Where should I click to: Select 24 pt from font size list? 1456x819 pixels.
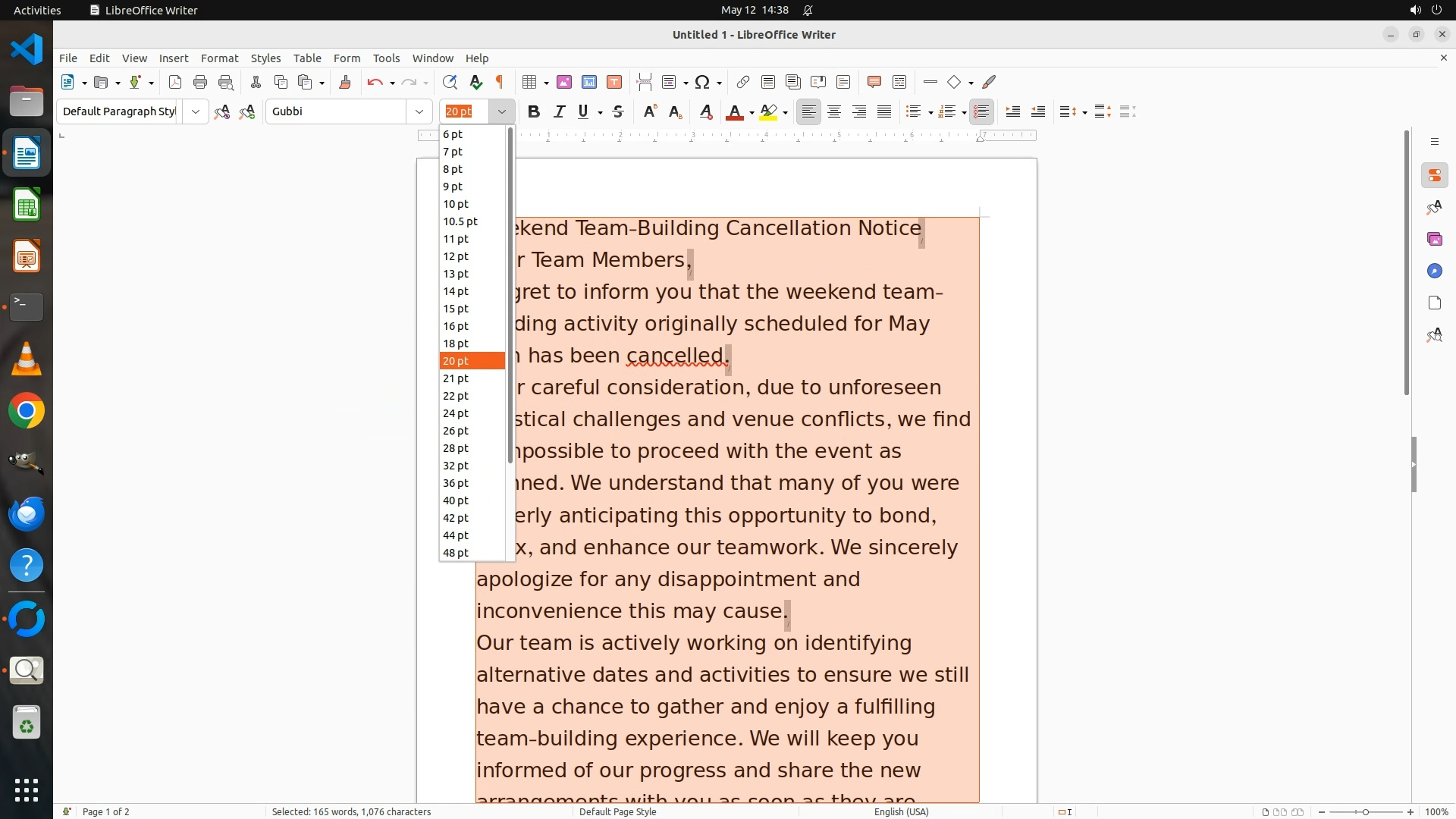pos(456,413)
